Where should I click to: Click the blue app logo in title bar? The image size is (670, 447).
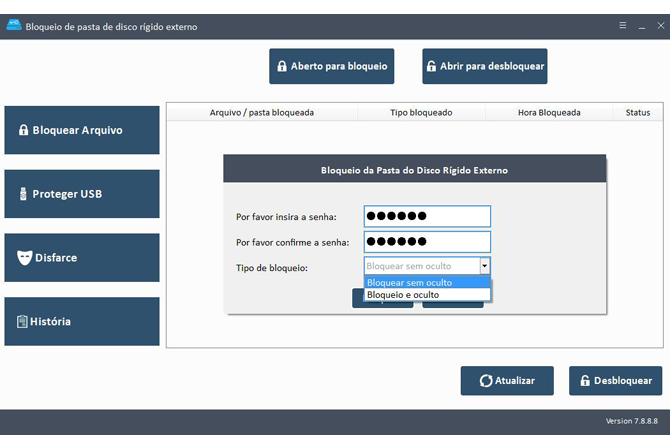click(x=13, y=26)
